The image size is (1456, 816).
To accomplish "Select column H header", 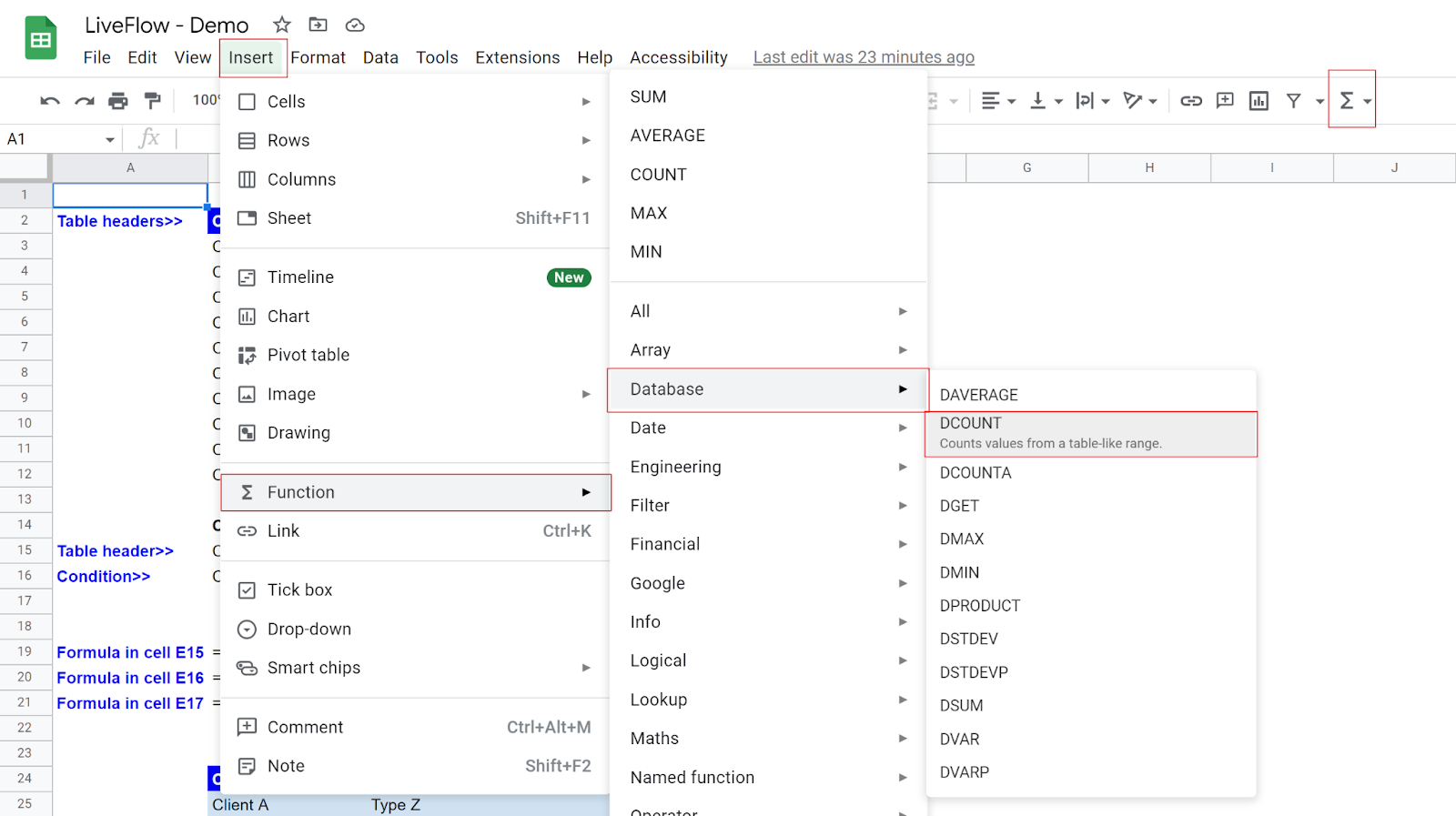I will [1149, 167].
